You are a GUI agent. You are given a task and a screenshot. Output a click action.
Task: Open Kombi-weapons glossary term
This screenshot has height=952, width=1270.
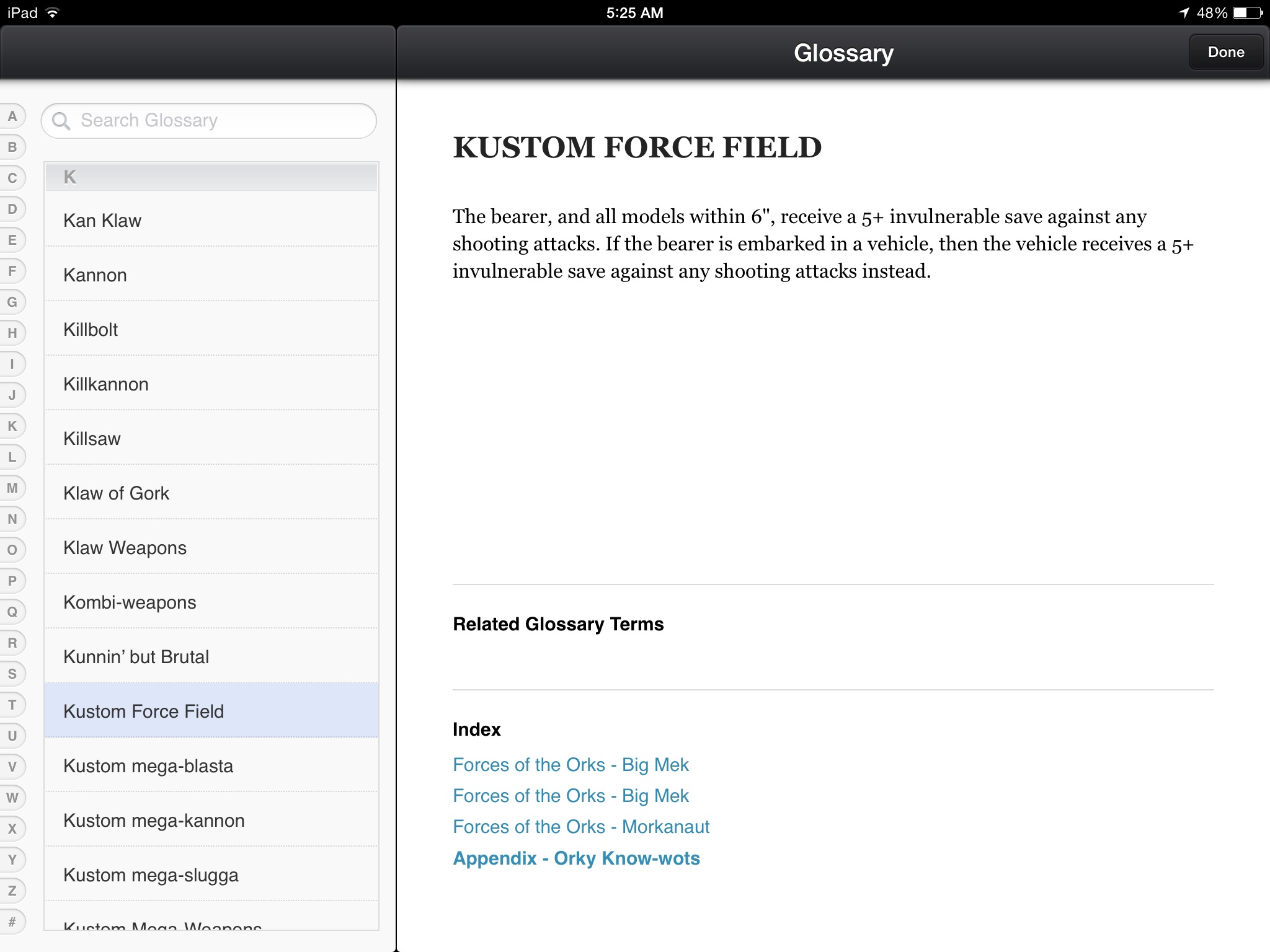(x=211, y=602)
